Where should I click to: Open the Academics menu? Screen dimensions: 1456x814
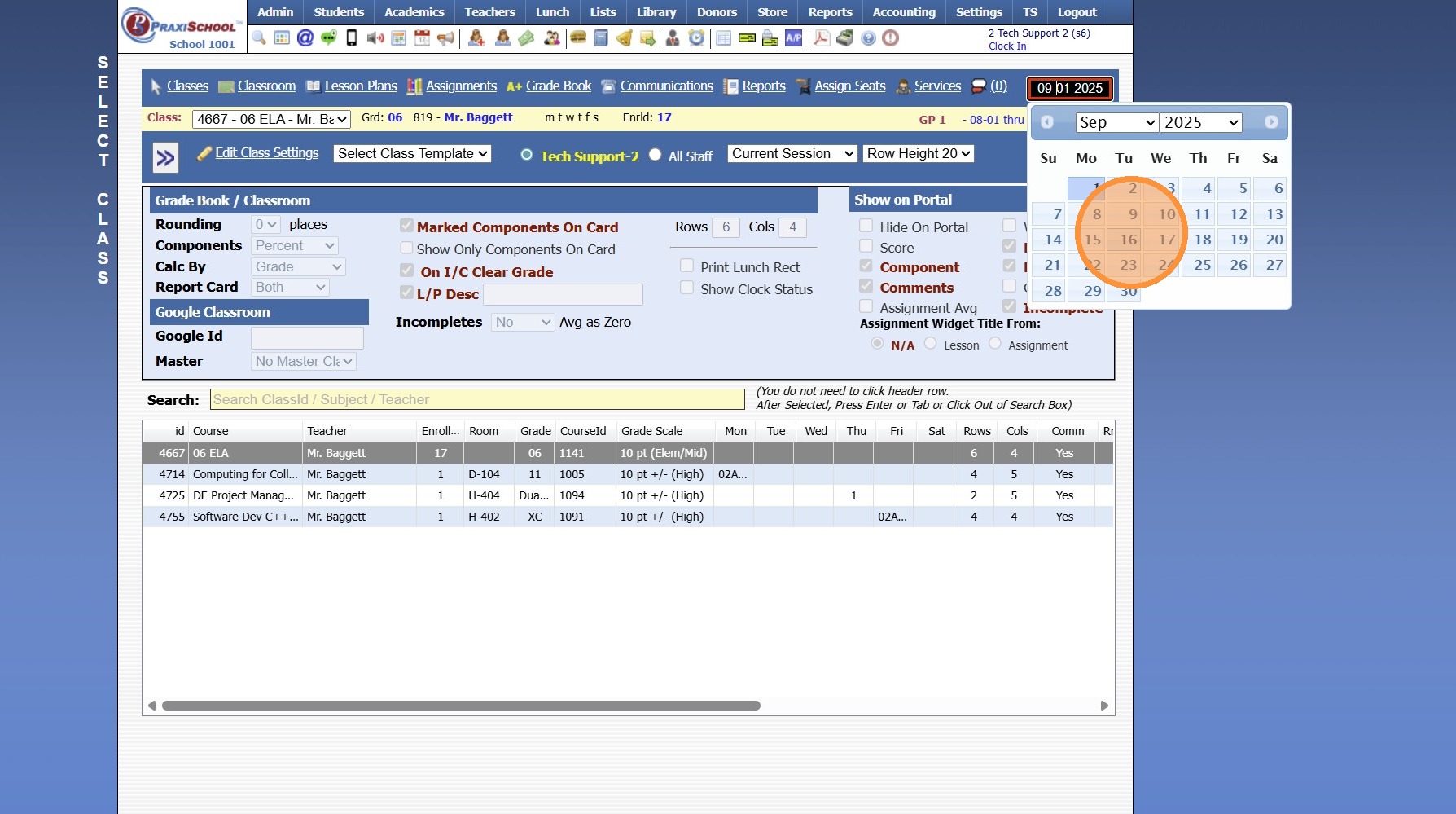414,12
